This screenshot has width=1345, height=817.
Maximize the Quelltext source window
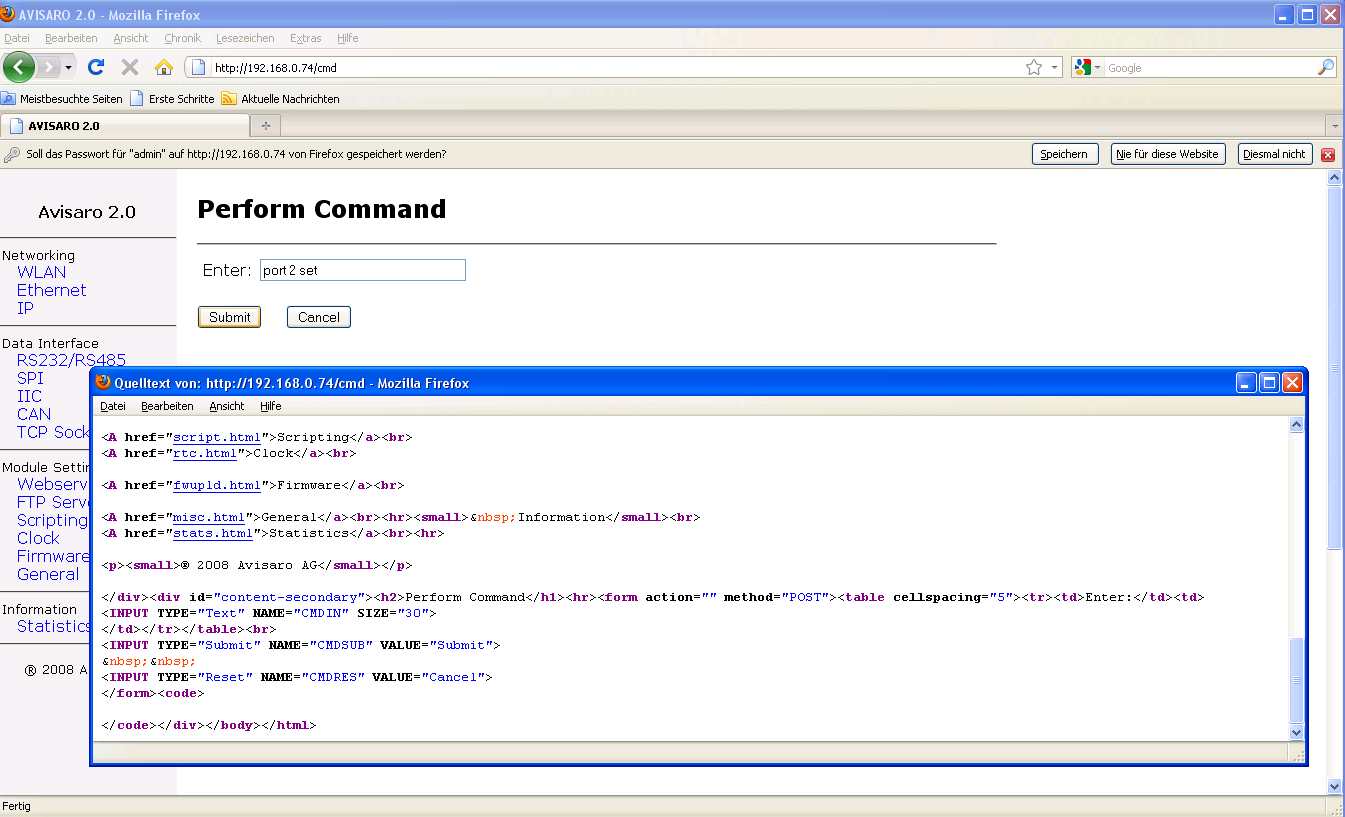[1269, 382]
